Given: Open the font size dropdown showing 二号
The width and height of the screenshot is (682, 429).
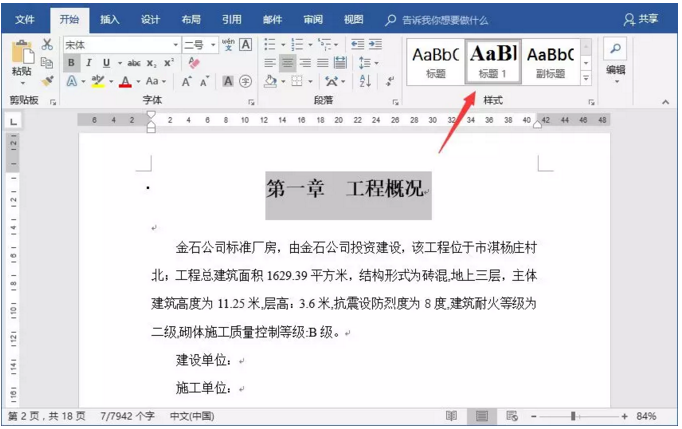Looking at the screenshot, I should pos(211,45).
